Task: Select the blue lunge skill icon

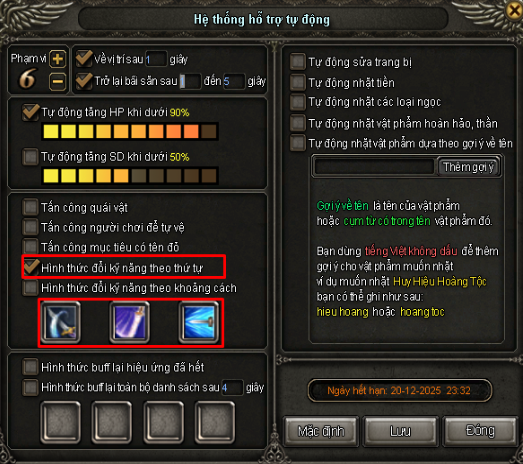Action: [x=199, y=322]
